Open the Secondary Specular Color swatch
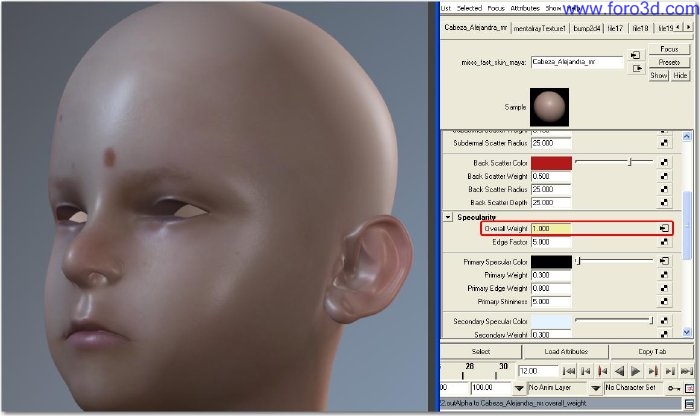The width and height of the screenshot is (700, 416). (x=551, y=321)
